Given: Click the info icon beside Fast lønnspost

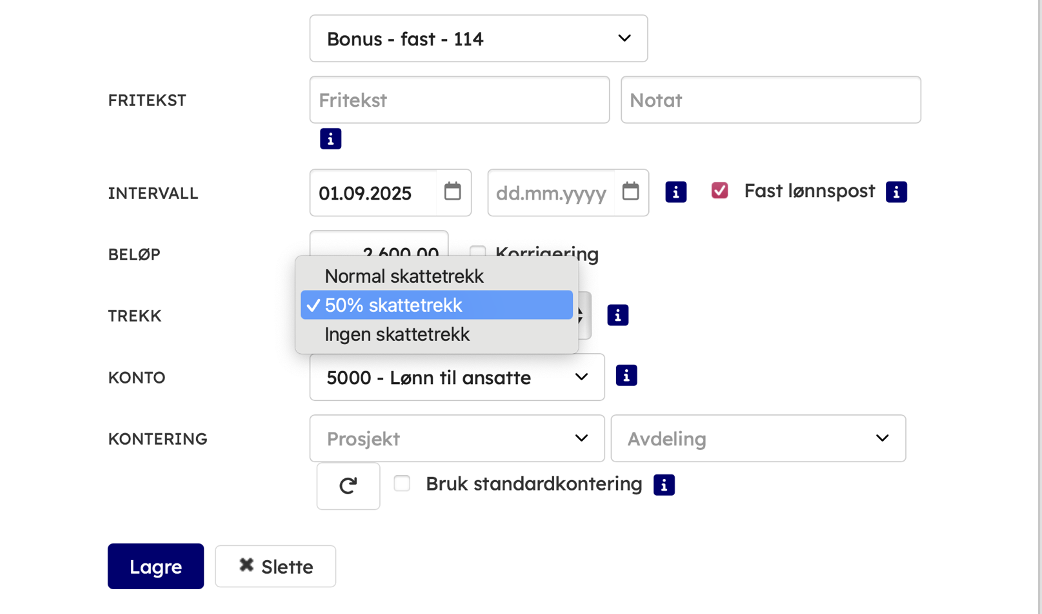Looking at the screenshot, I should 896,192.
